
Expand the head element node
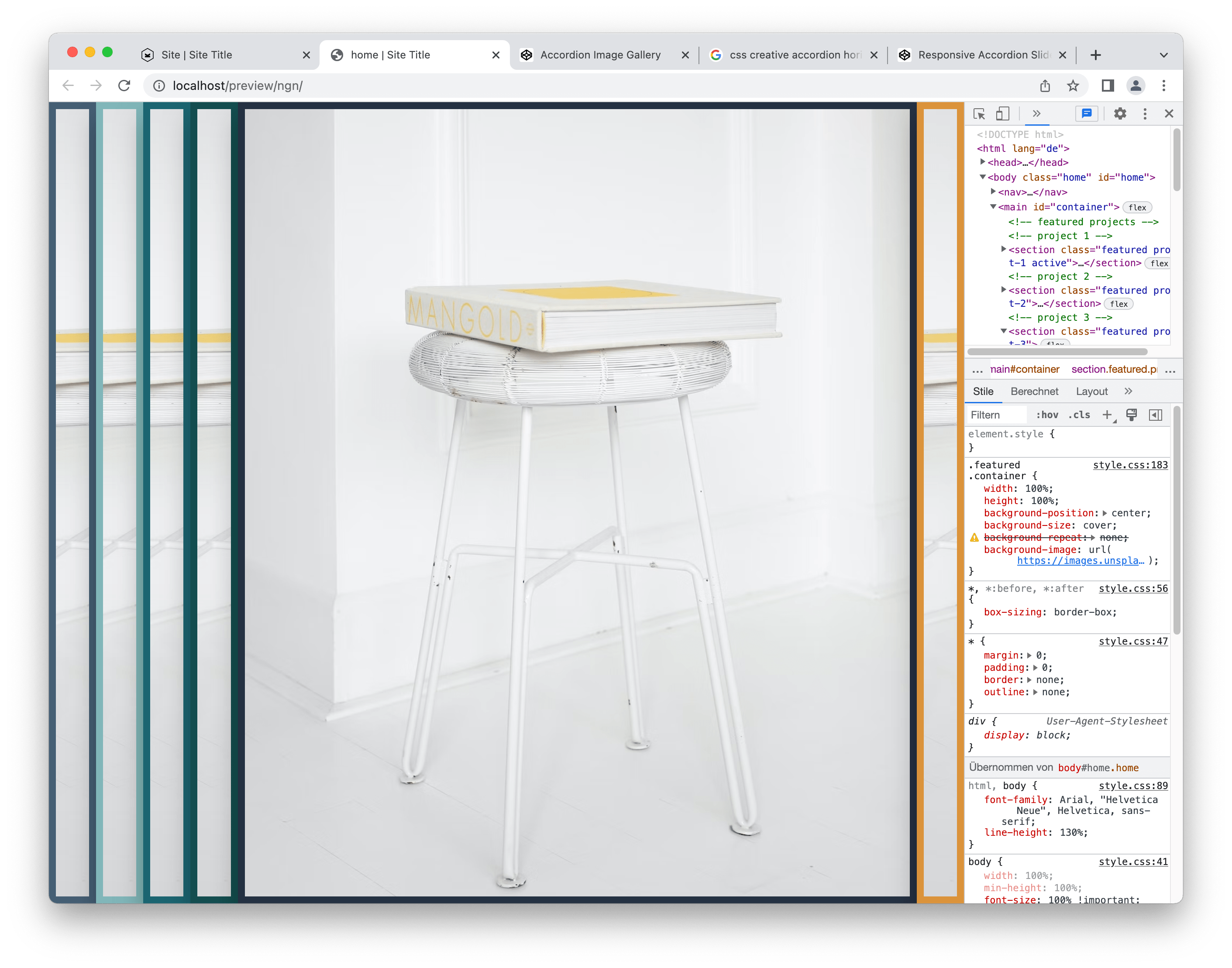click(x=983, y=162)
